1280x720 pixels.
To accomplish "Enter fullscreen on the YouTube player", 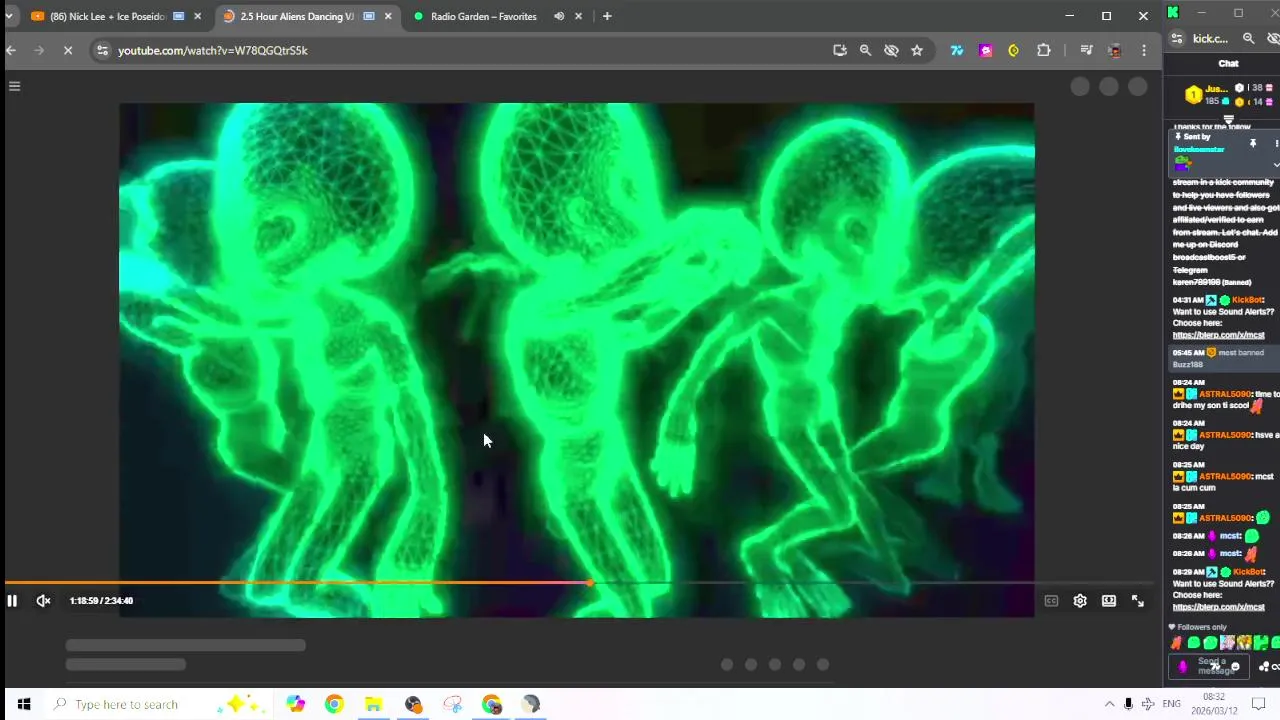I will [1138, 601].
